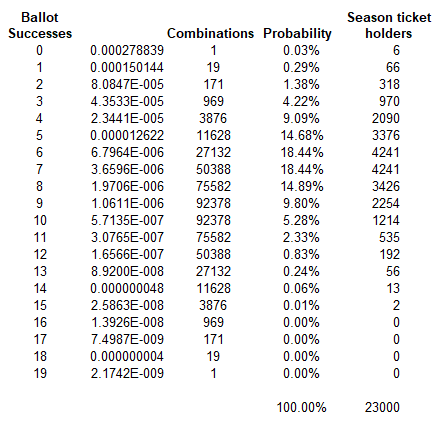Click the Ballot Successes cell 10
This screenshot has height=424, width=443.
40,220
